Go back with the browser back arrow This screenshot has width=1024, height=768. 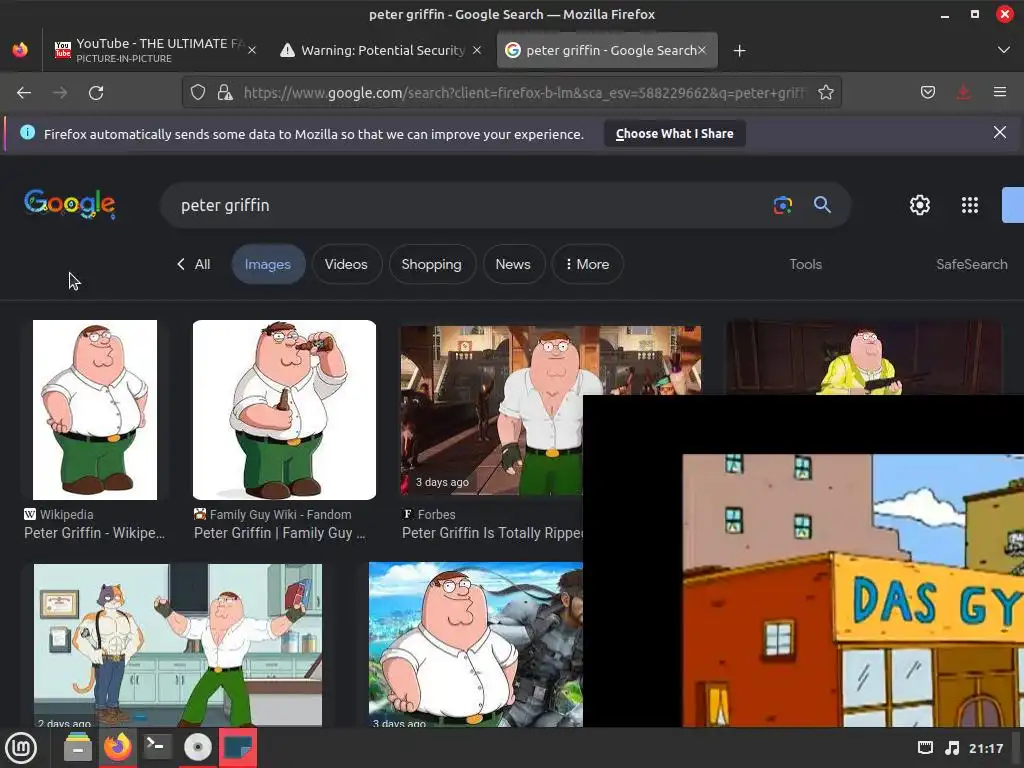coord(24,93)
